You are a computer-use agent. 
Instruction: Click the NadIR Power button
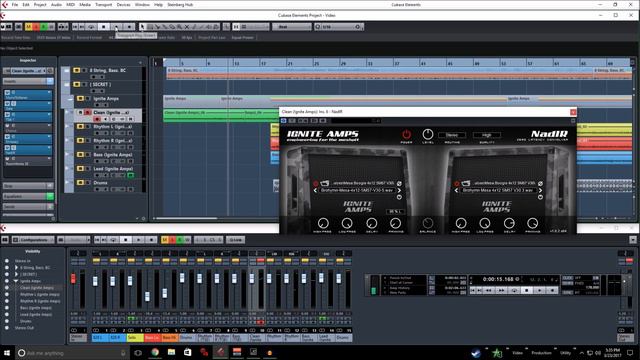tap(406, 134)
